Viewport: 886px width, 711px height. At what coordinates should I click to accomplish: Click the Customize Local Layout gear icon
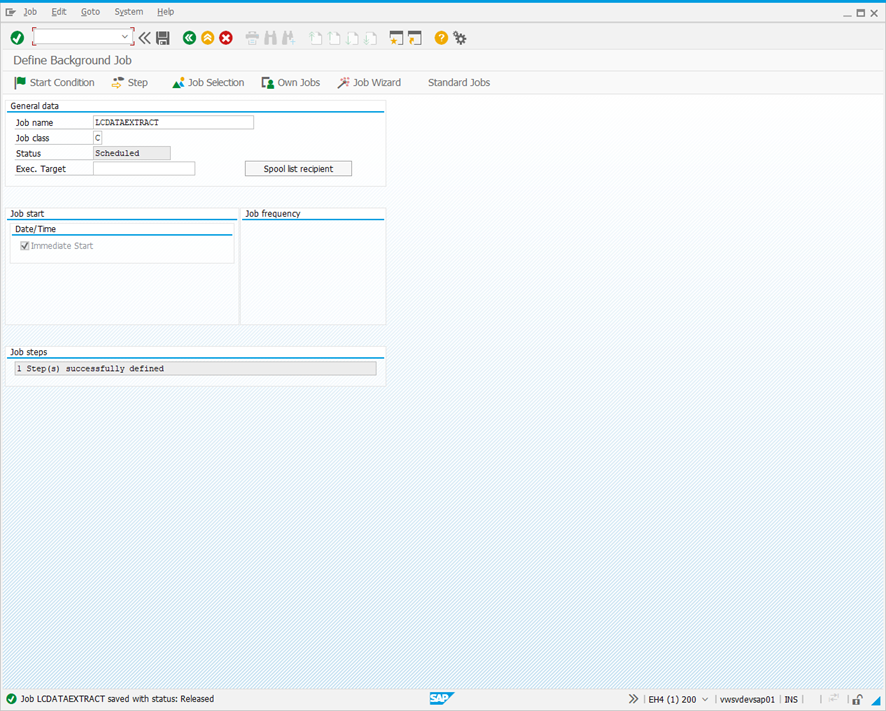(459, 37)
